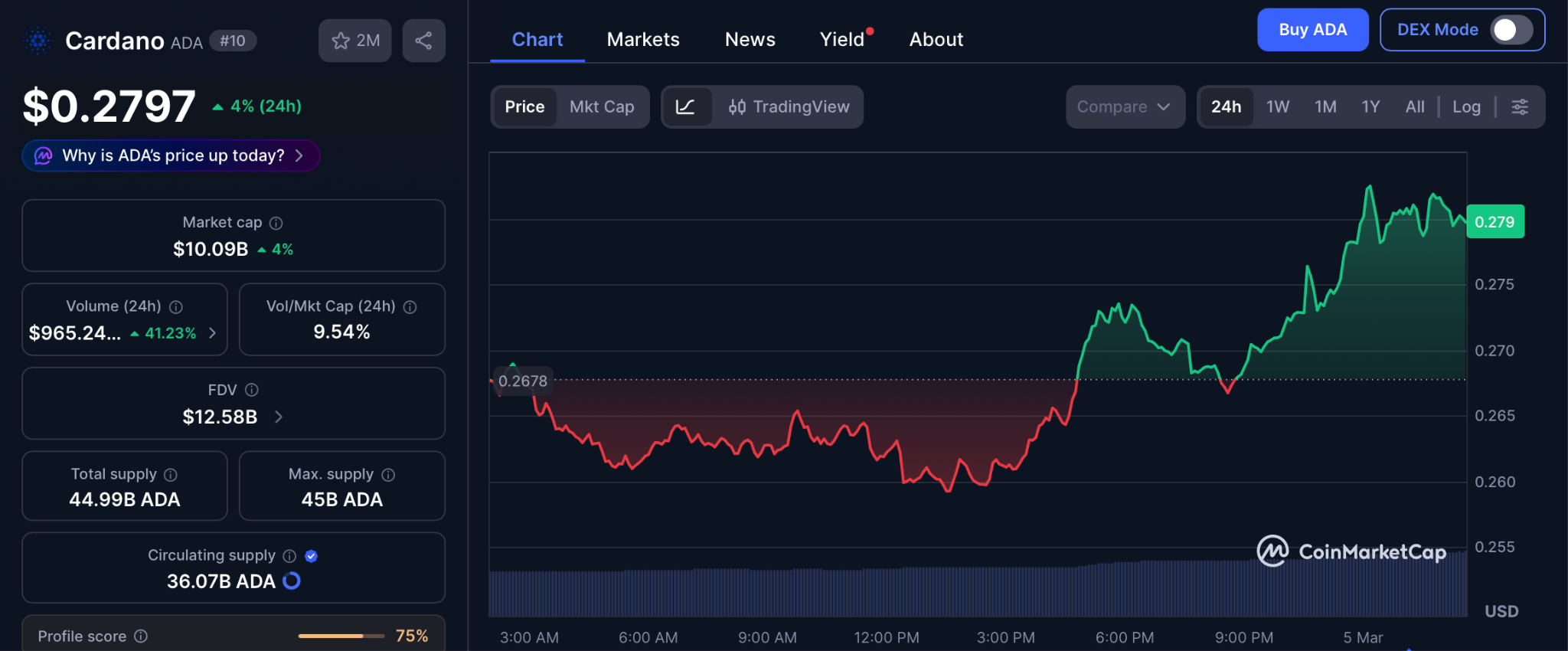
Task: Select the line chart view icon
Action: 686,107
